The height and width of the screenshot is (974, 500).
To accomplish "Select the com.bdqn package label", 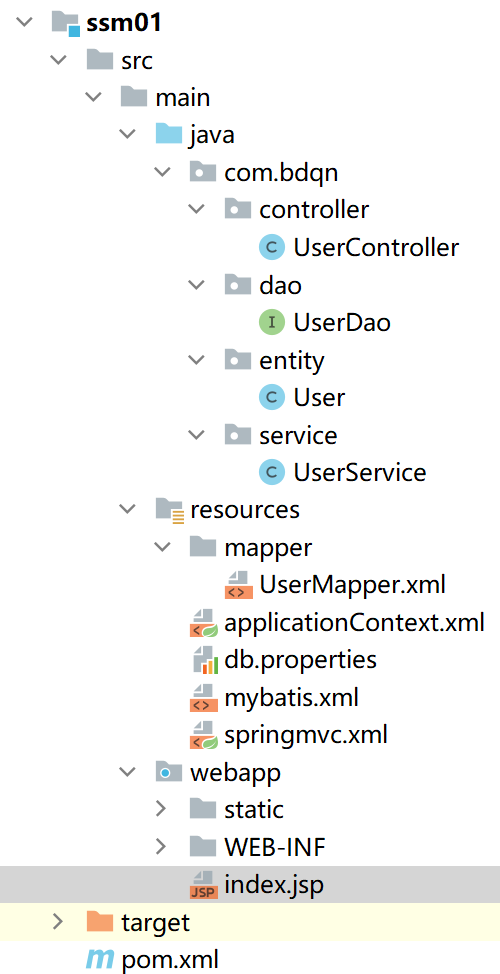I will pyautogui.click(x=281, y=172).
